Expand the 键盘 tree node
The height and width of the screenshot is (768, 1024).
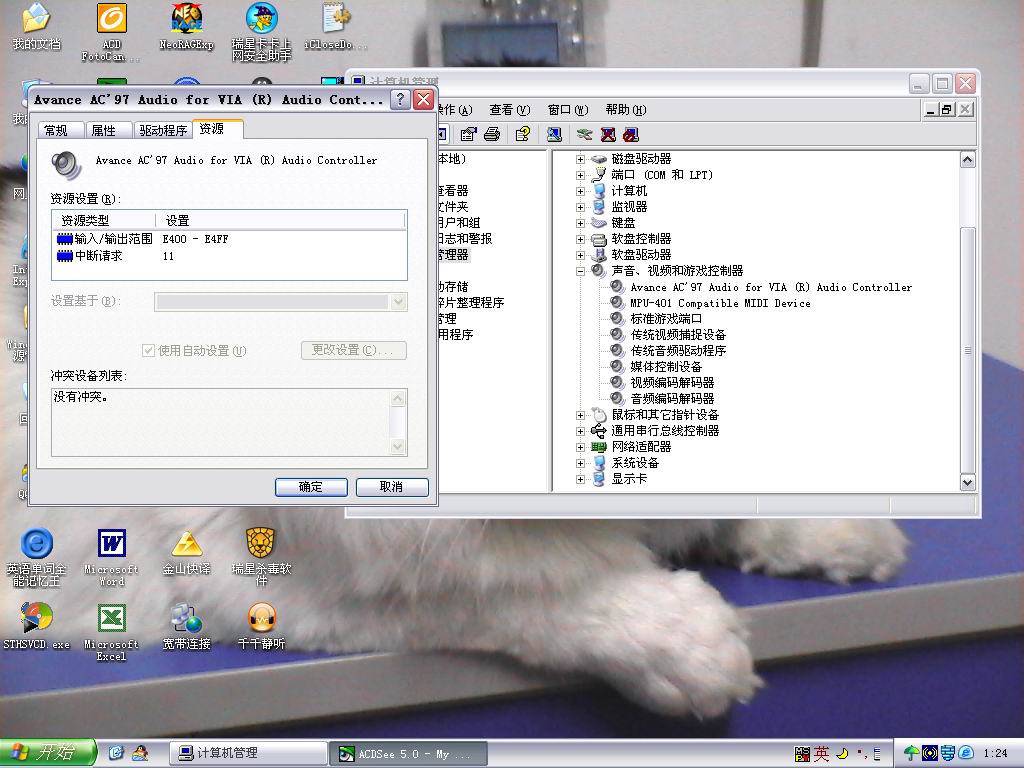[x=580, y=223]
